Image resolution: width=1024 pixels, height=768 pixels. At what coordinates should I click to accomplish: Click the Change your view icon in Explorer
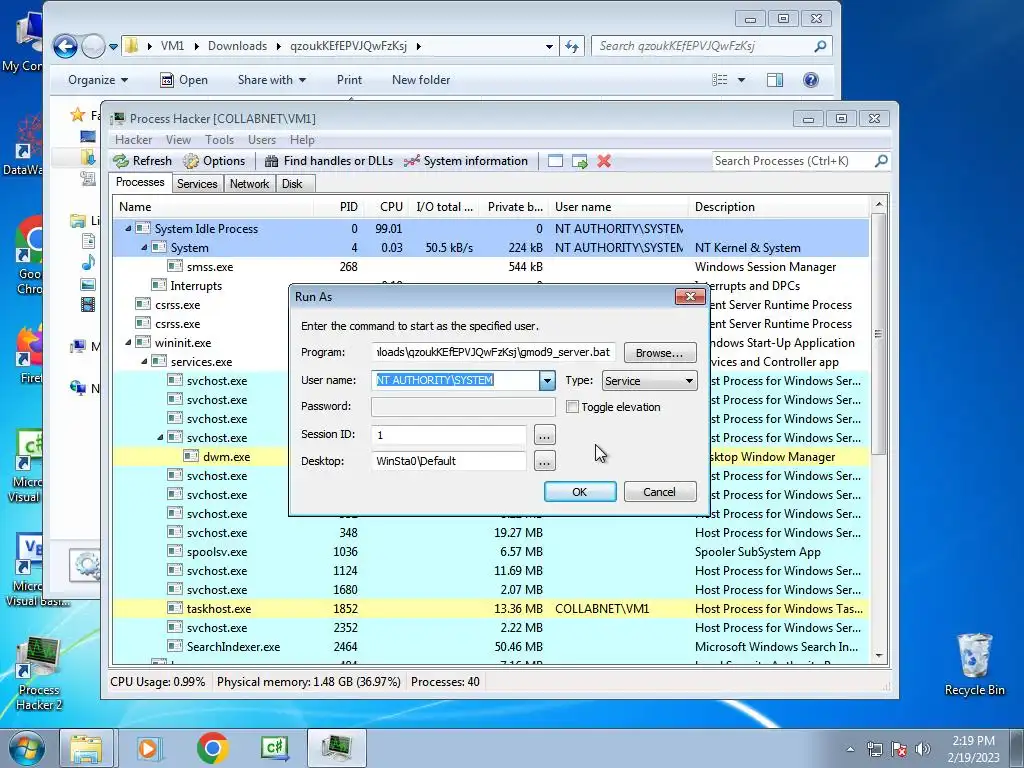click(720, 80)
